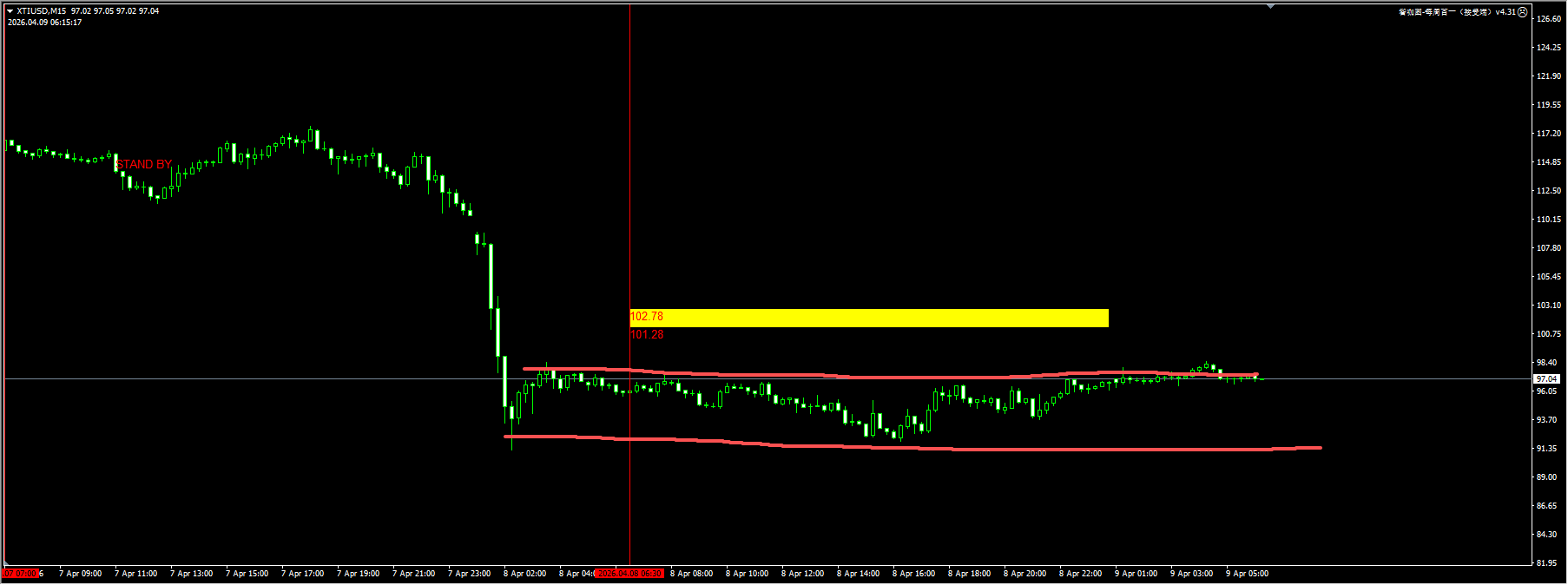
Task: Click the red crosshair date label 2026.04.08 06:30
Action: click(x=630, y=574)
